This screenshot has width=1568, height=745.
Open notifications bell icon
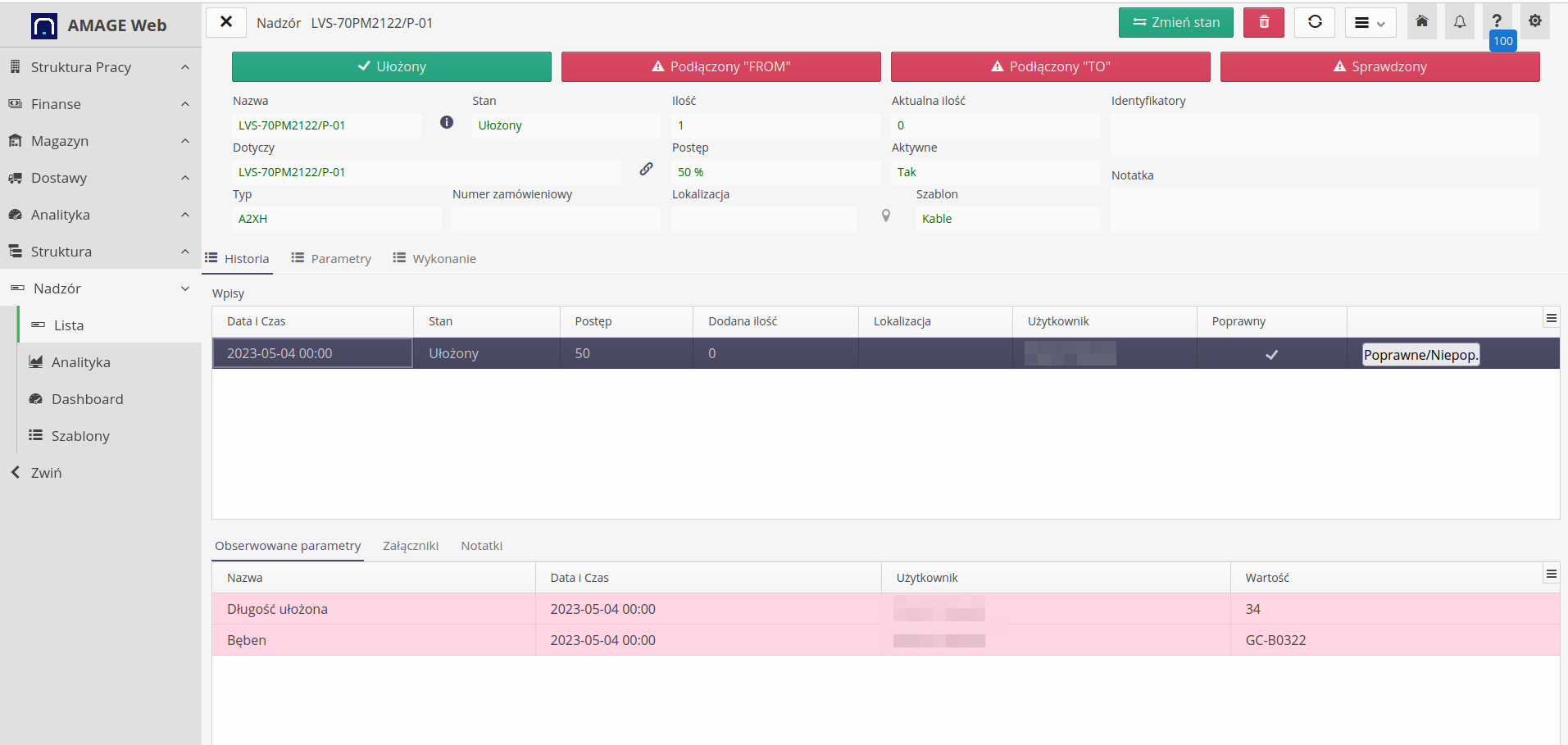pos(1459,21)
